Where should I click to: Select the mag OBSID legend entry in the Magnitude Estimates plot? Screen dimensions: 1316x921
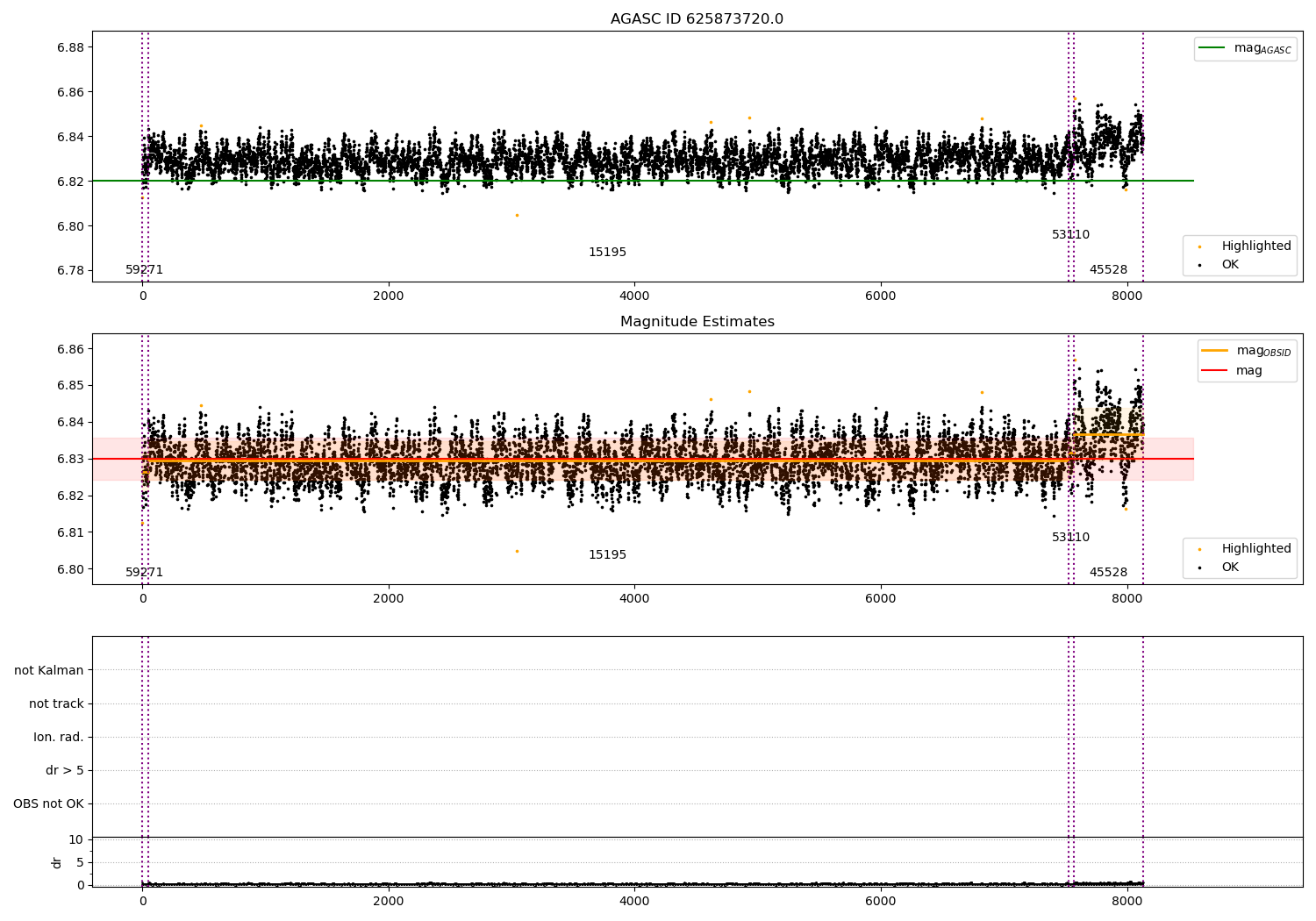coord(1246,351)
